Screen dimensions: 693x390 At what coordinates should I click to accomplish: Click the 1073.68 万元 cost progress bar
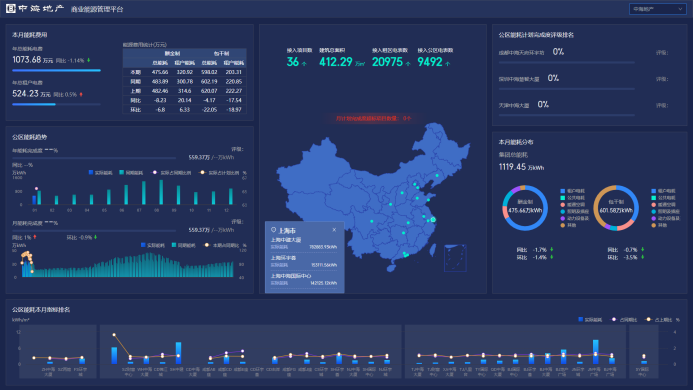[x=57, y=70]
